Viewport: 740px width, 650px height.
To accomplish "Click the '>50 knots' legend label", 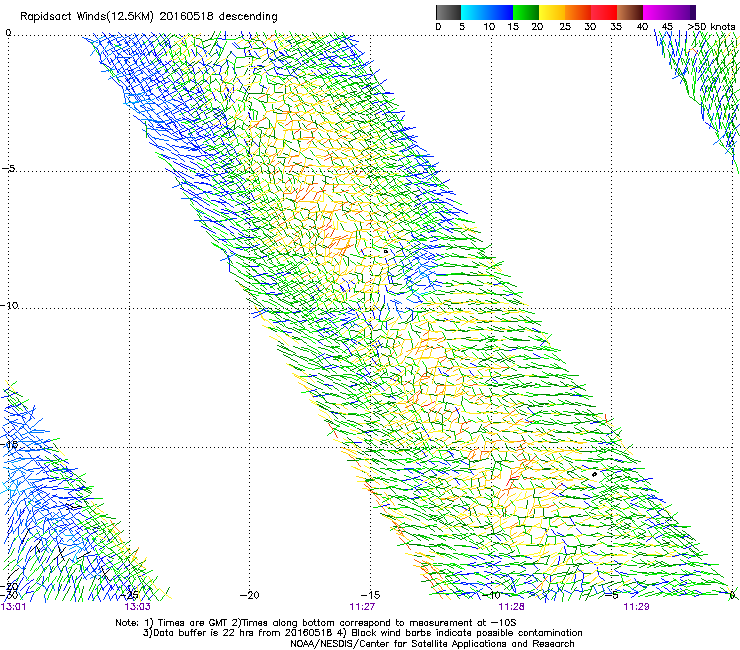I will [711, 27].
